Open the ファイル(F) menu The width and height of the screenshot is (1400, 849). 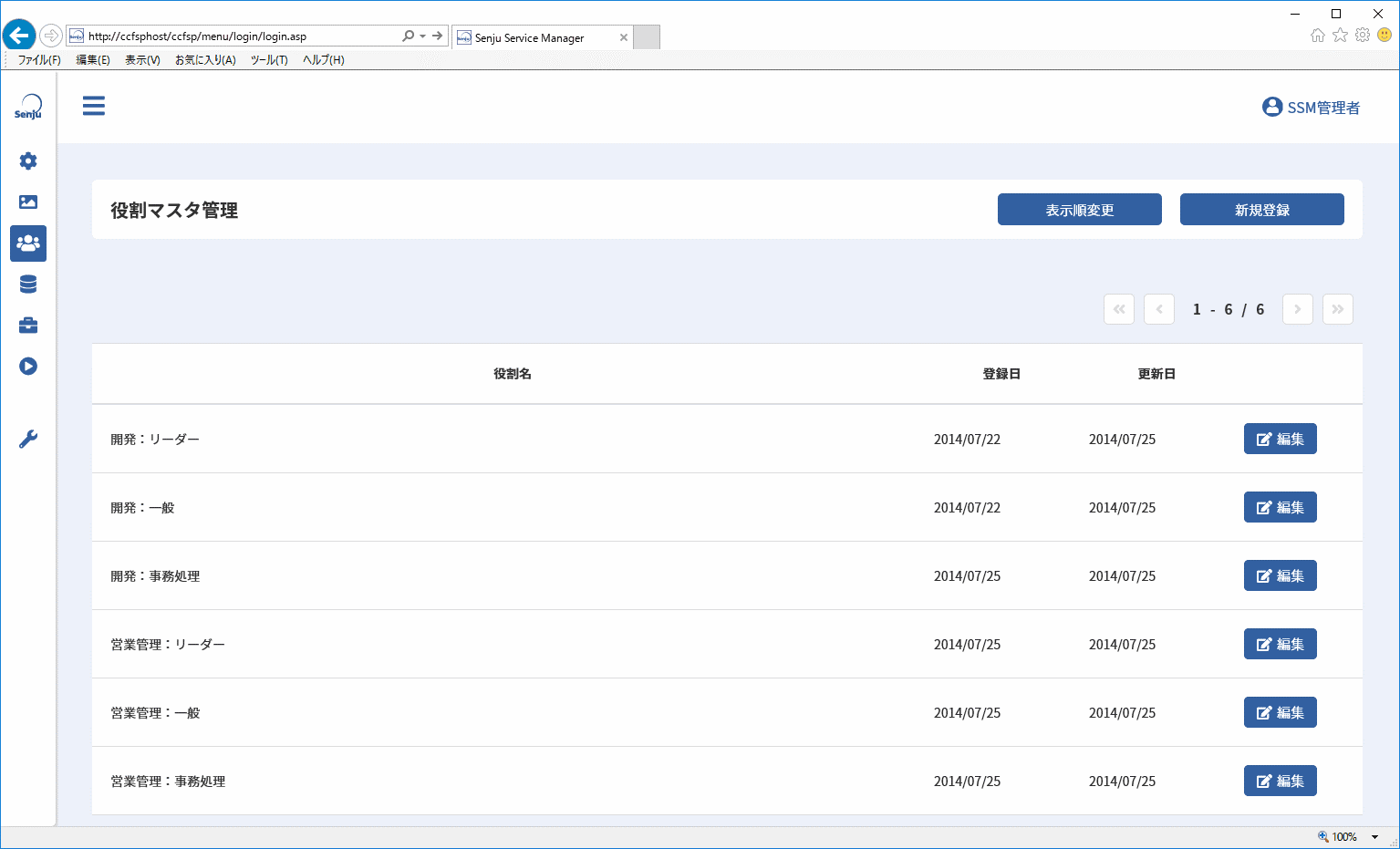pyautogui.click(x=39, y=60)
